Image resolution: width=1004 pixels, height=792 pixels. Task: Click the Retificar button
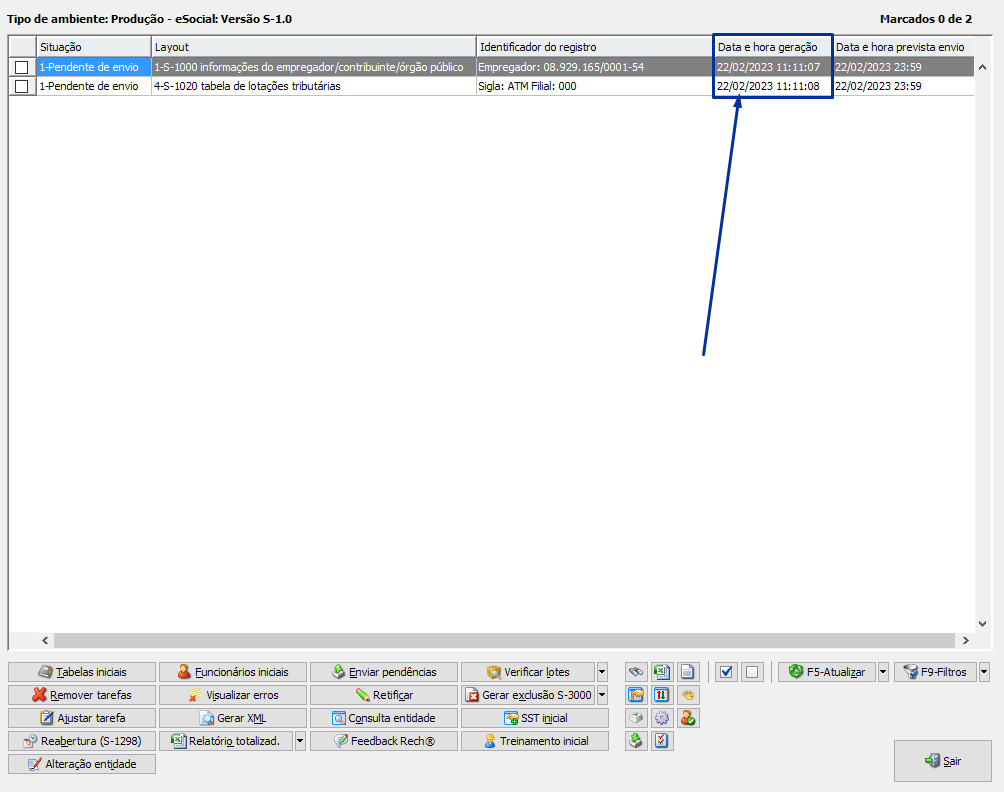[384, 695]
